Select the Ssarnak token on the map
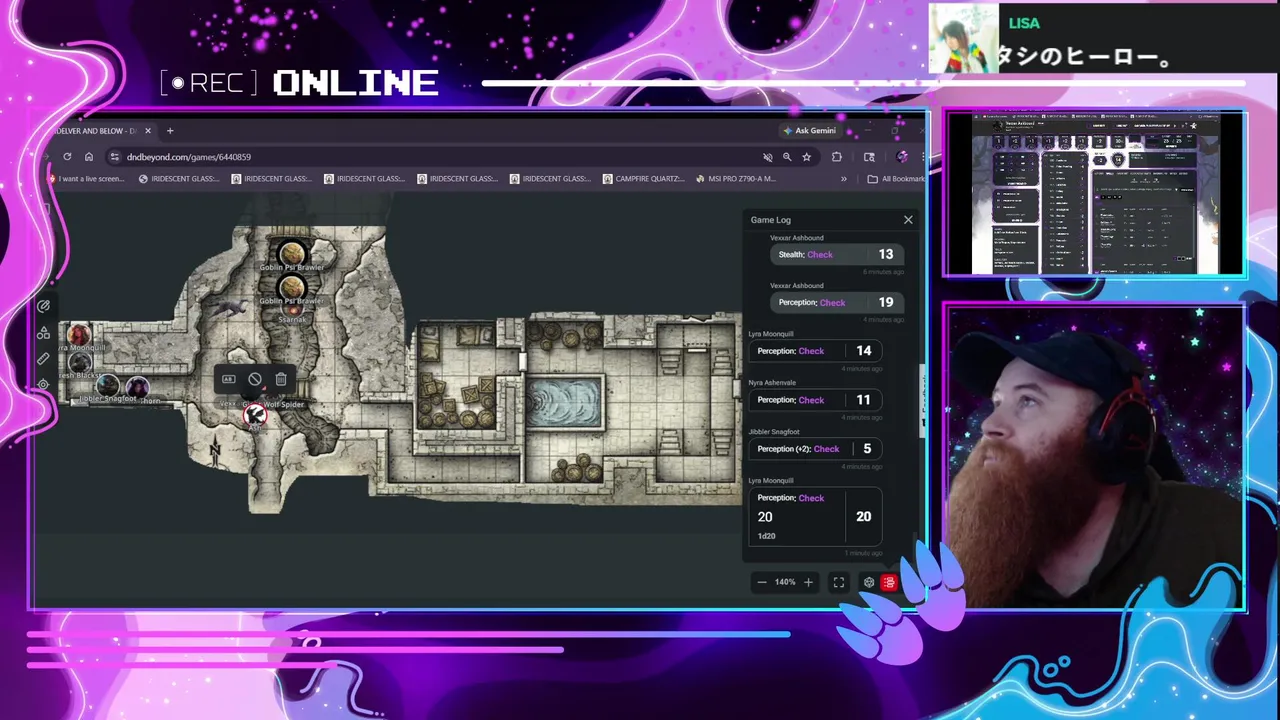 (292, 311)
